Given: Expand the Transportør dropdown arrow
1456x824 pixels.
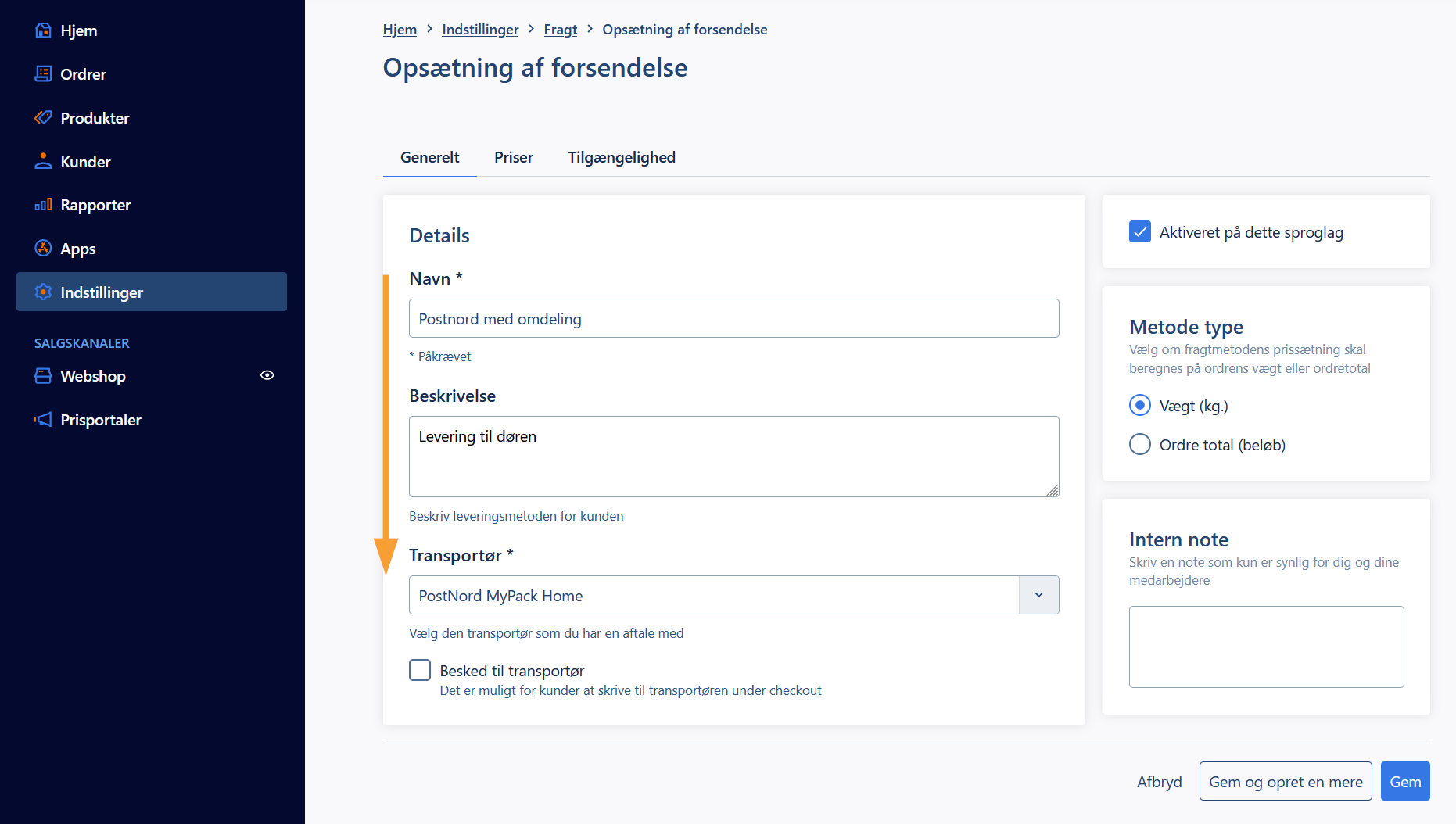Looking at the screenshot, I should click(1039, 595).
